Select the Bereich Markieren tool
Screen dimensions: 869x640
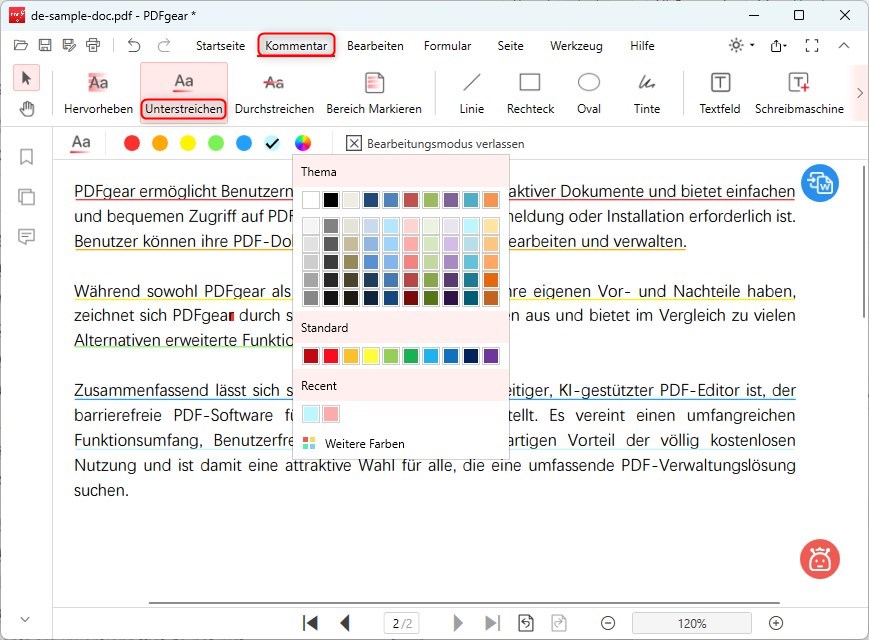click(374, 92)
